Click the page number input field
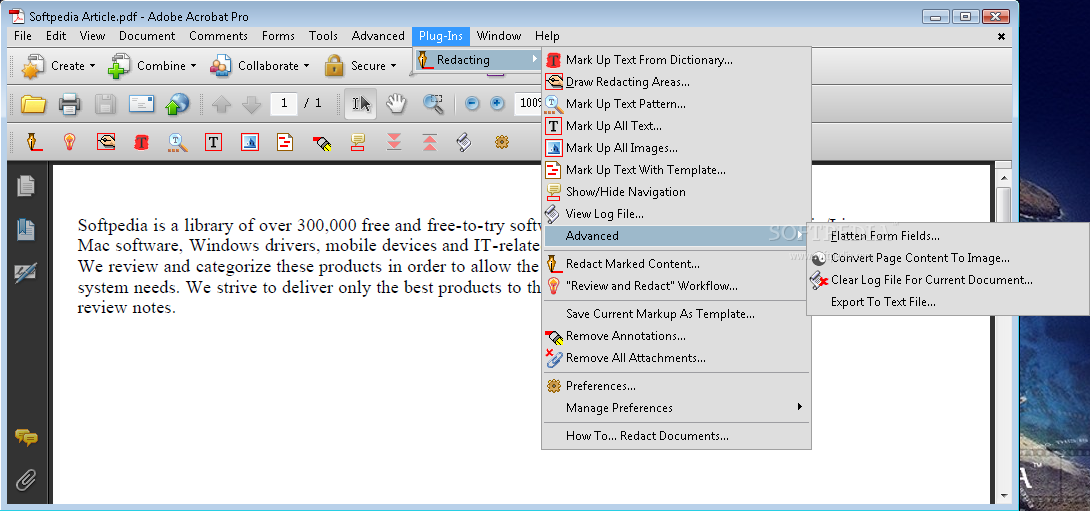The width and height of the screenshot is (1090, 511). coord(284,104)
